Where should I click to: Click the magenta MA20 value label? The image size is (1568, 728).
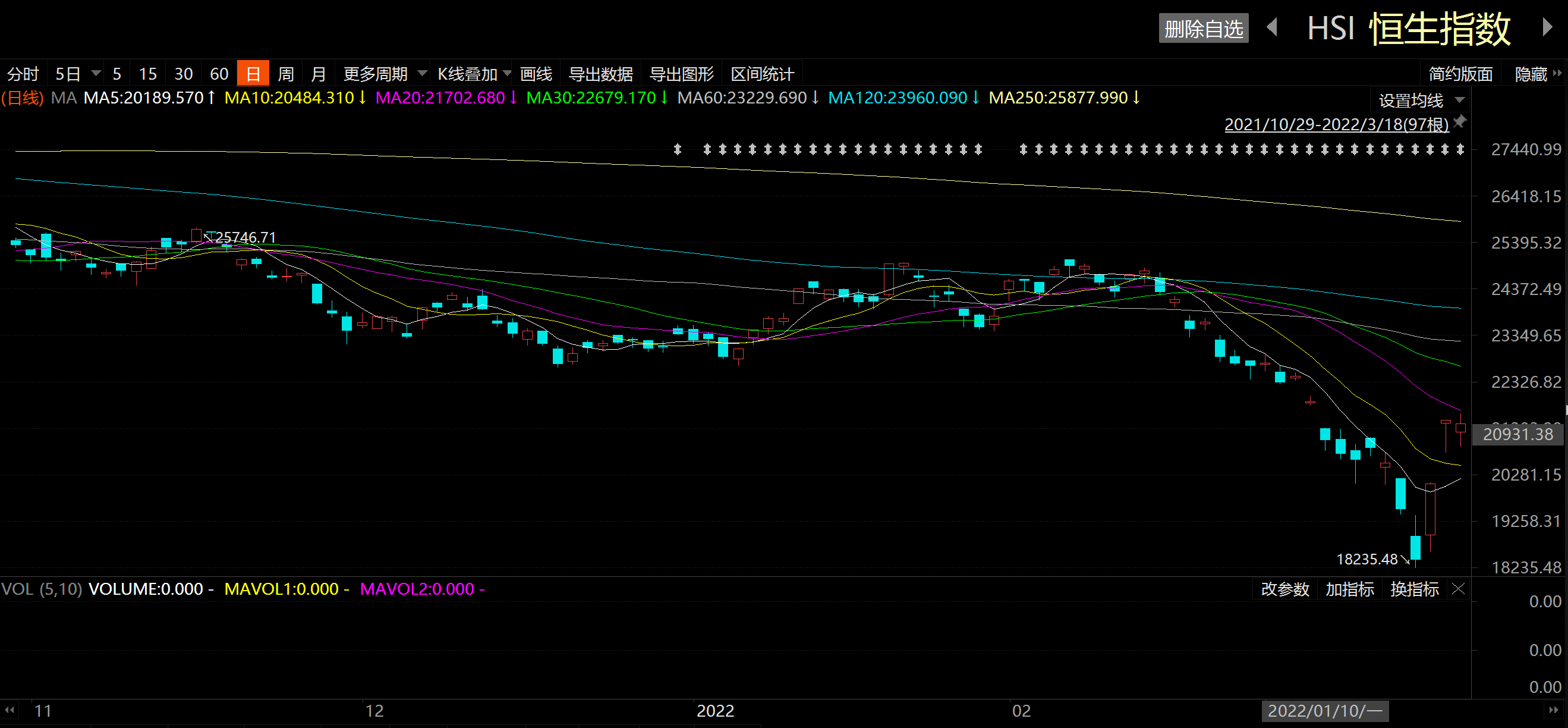(x=447, y=98)
